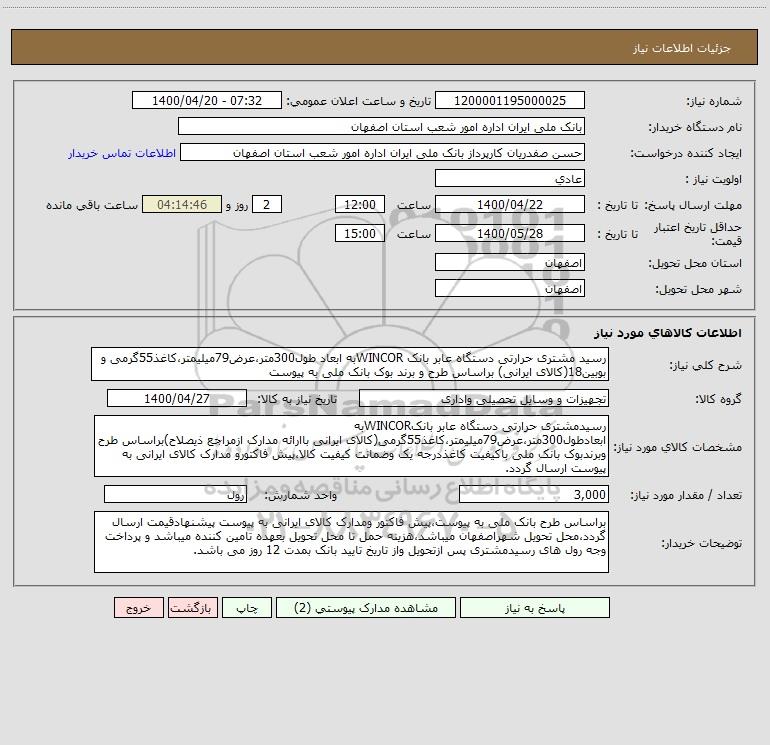Open اطلاعات تماس خریدار link
This screenshot has height=745, width=770.
pyautogui.click(x=122, y=153)
